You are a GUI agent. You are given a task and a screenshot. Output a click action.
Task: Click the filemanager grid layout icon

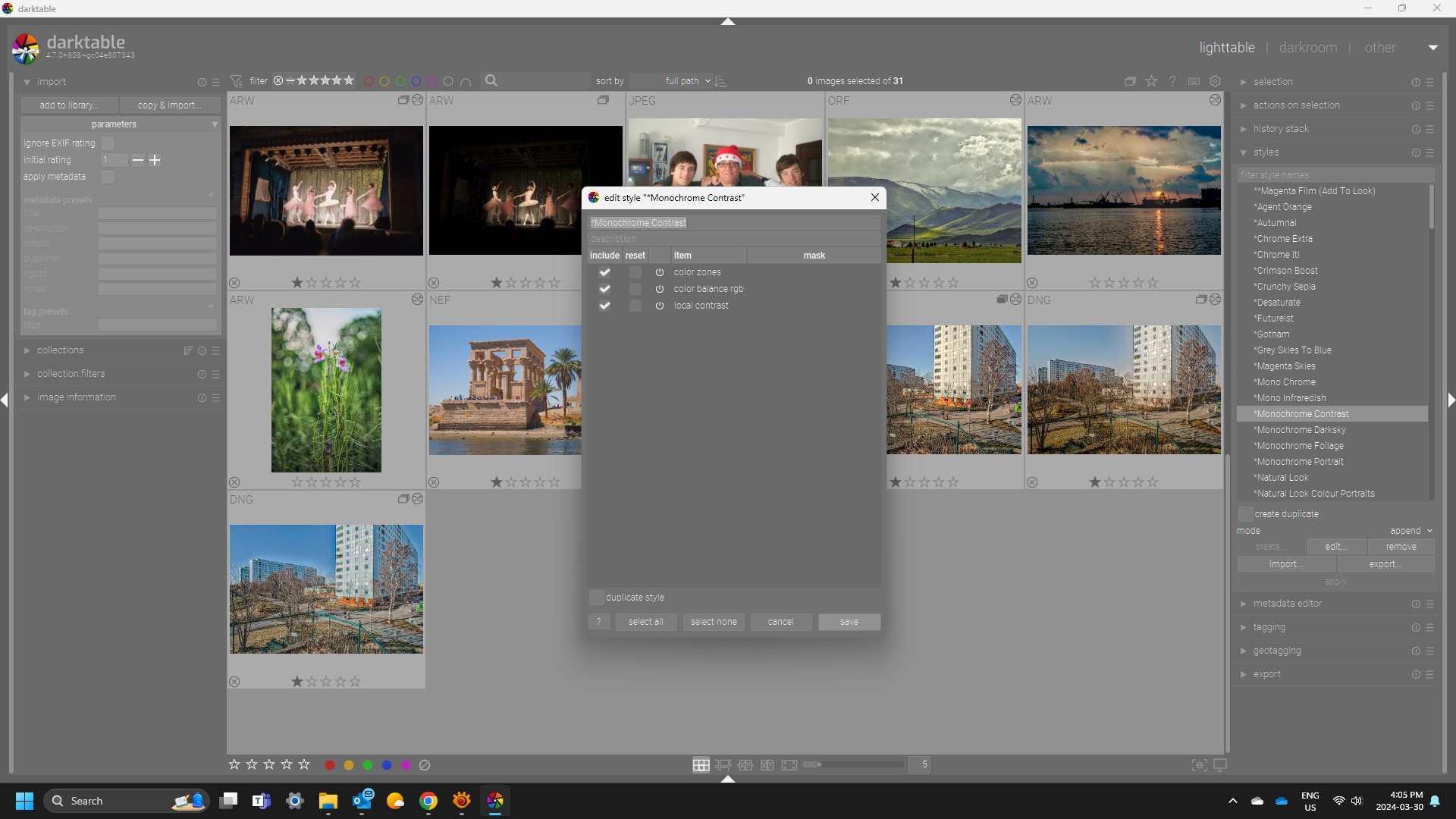pos(701,765)
